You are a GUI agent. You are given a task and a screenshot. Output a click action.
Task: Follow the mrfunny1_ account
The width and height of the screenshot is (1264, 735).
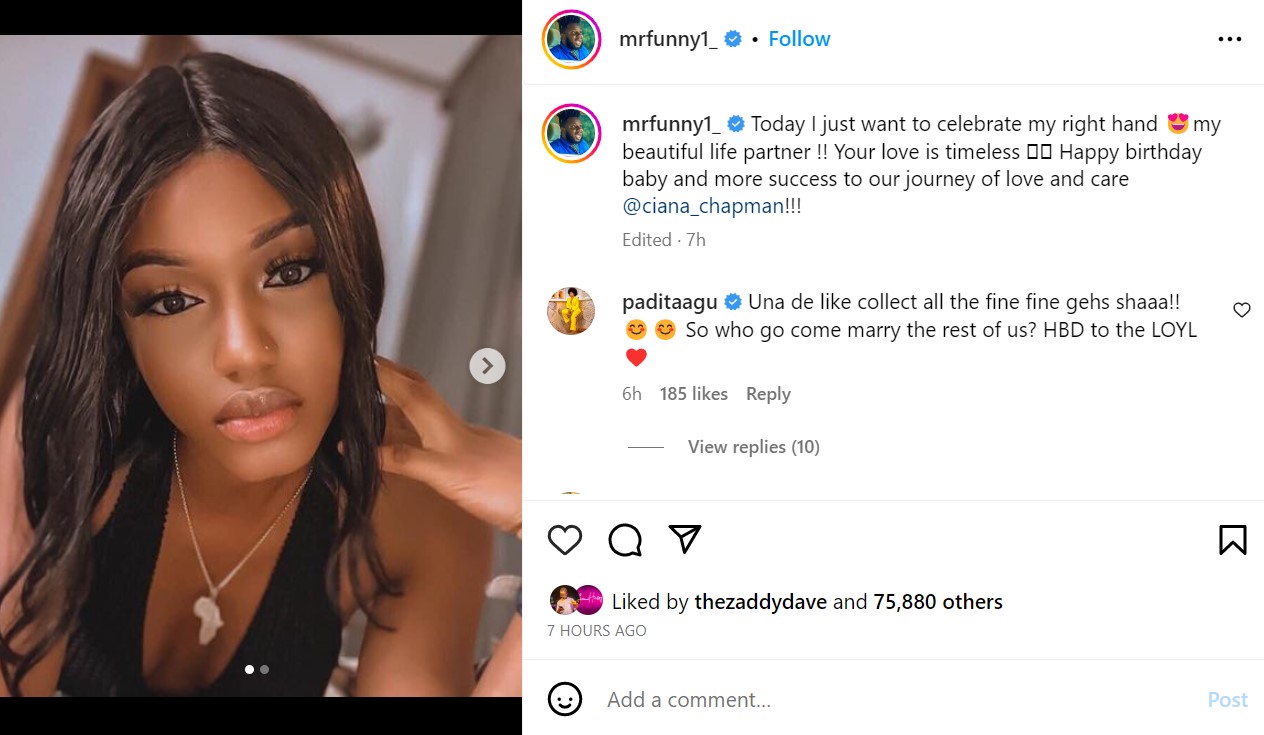(799, 39)
